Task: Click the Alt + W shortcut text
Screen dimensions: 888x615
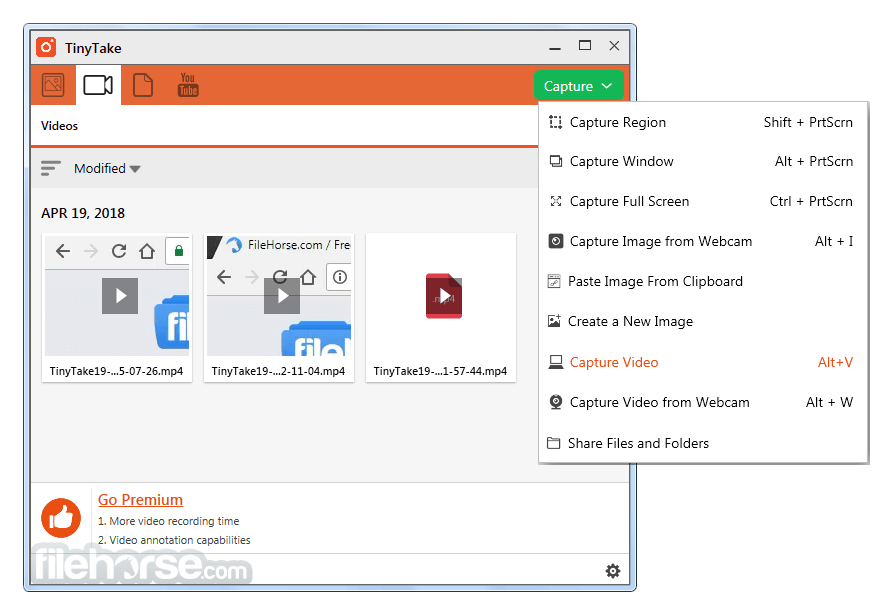Action: 829,402
